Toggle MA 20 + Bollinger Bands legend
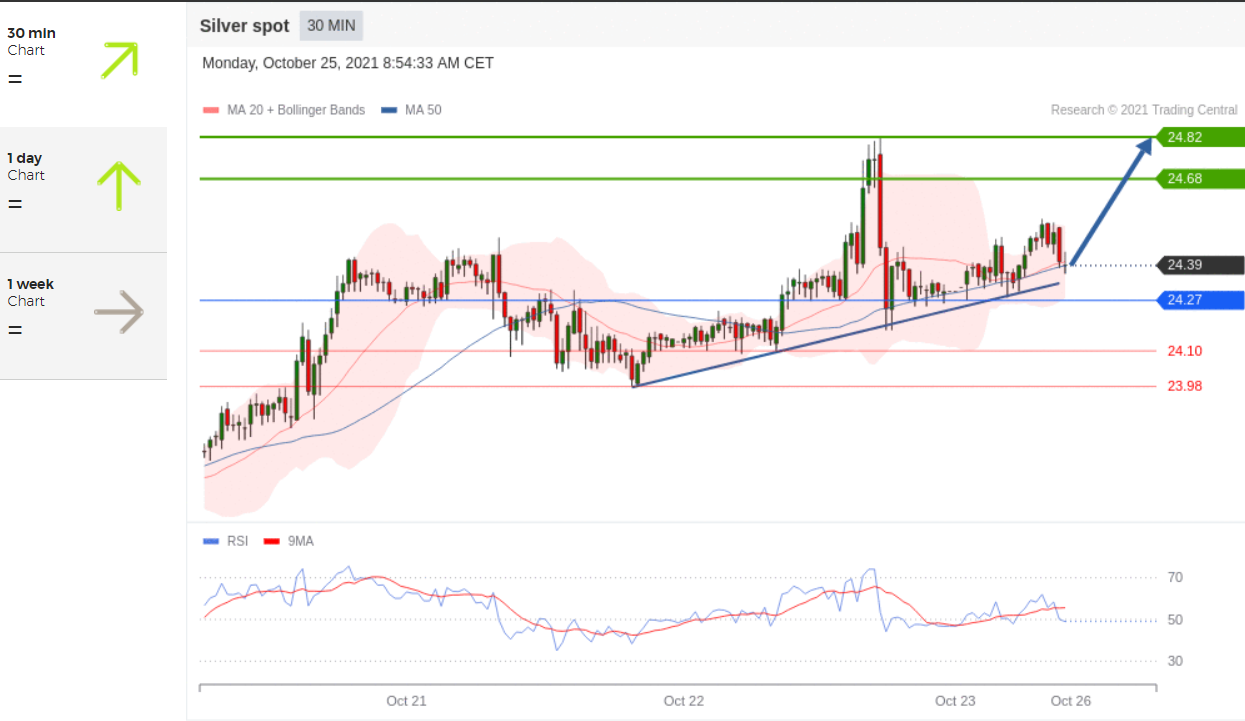The width and height of the screenshot is (1245, 721). (x=284, y=110)
